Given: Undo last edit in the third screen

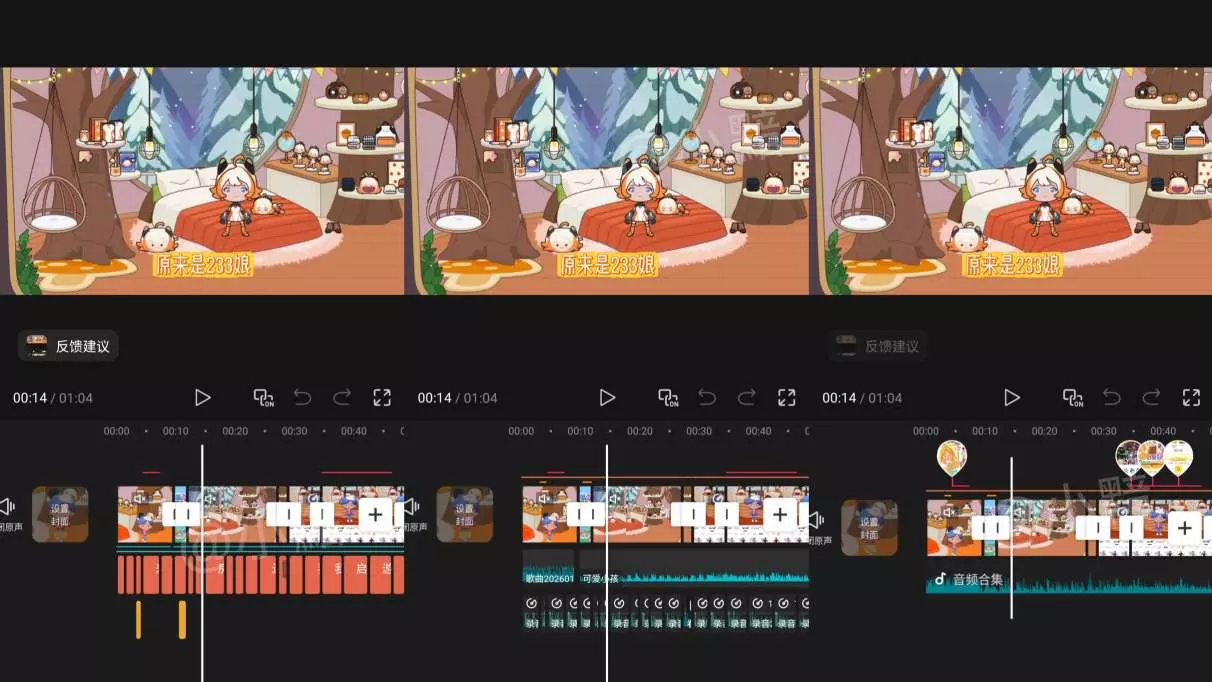Looking at the screenshot, I should click(x=1112, y=397).
